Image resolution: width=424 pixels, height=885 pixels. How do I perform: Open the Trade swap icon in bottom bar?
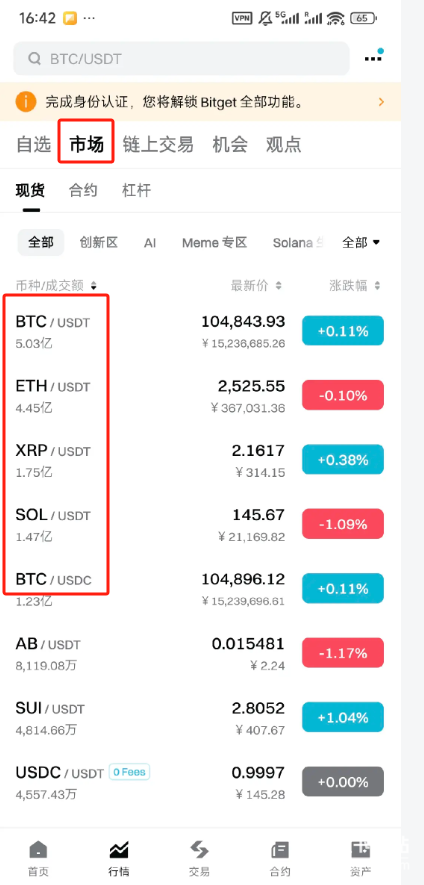point(199,849)
